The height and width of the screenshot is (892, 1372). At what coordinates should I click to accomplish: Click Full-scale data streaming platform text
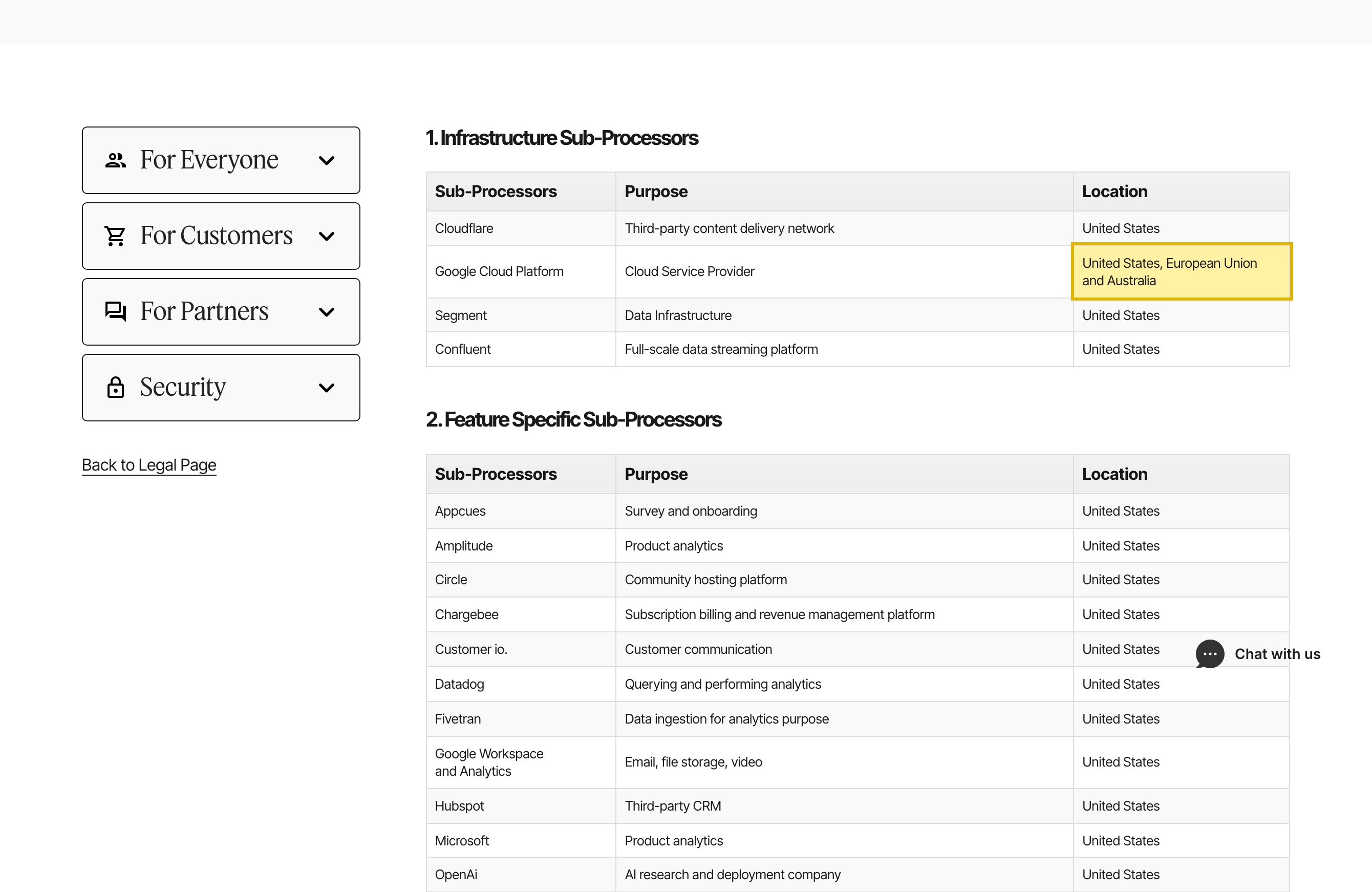click(x=721, y=349)
